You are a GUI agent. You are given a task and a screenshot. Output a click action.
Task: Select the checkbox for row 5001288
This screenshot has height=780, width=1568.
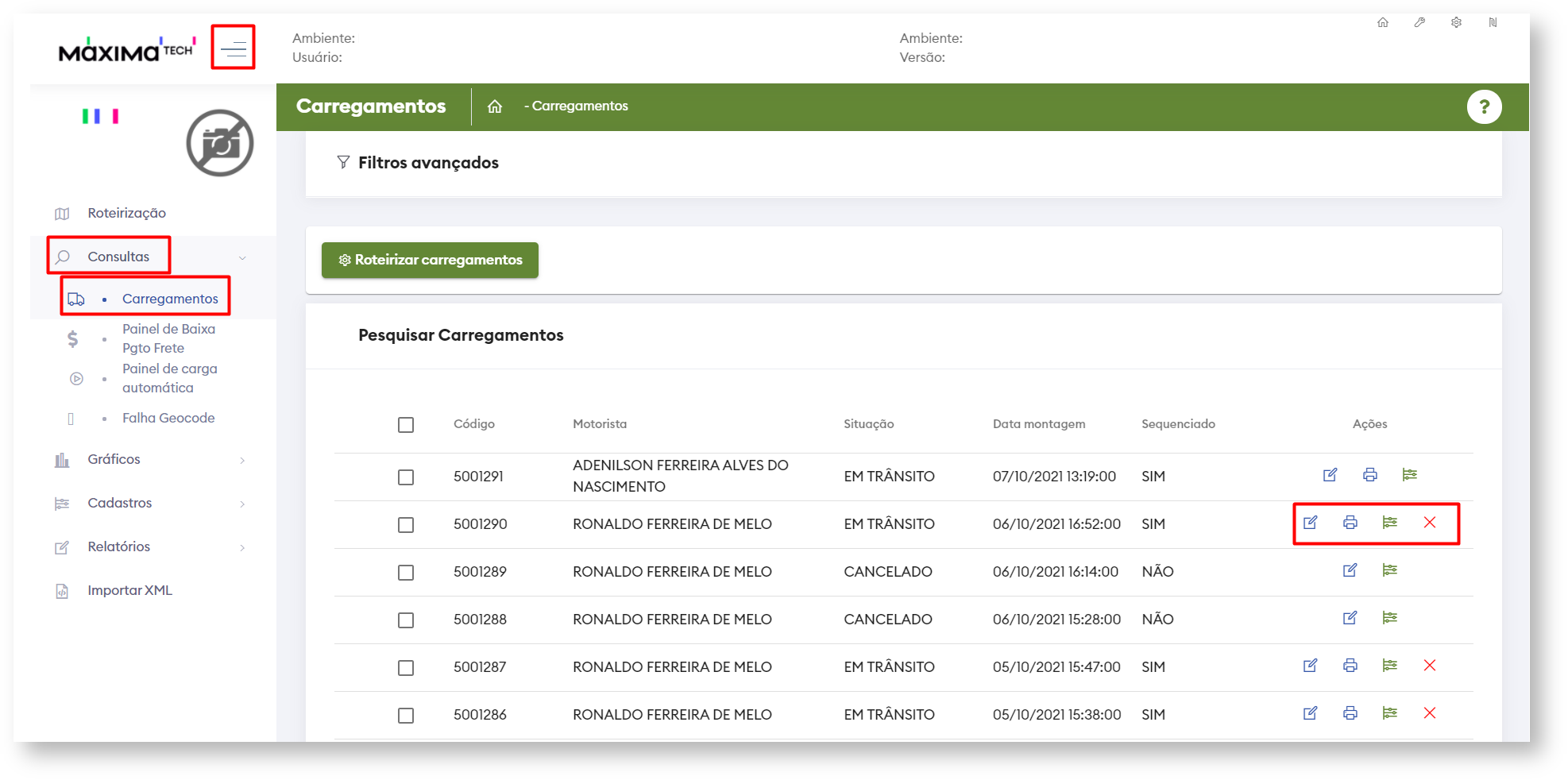pos(406,620)
